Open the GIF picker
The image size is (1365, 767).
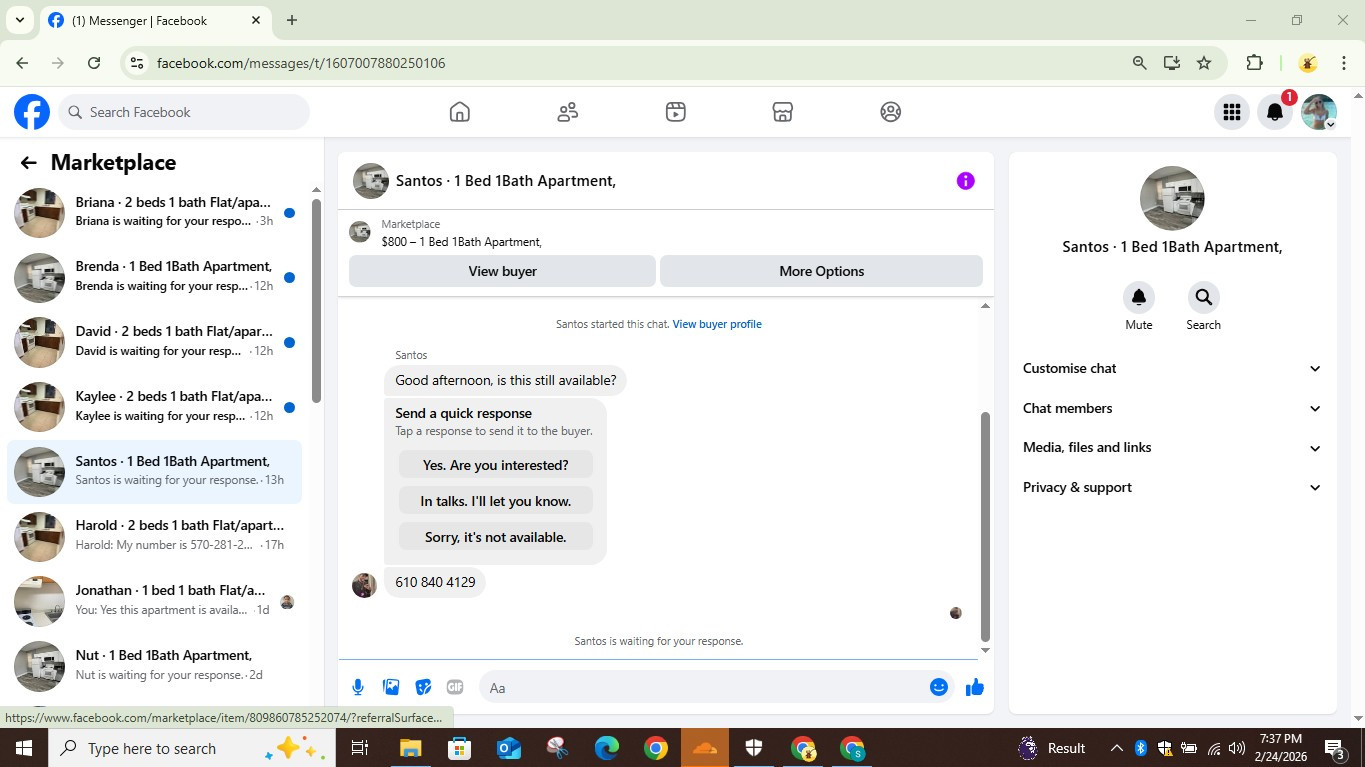click(455, 687)
